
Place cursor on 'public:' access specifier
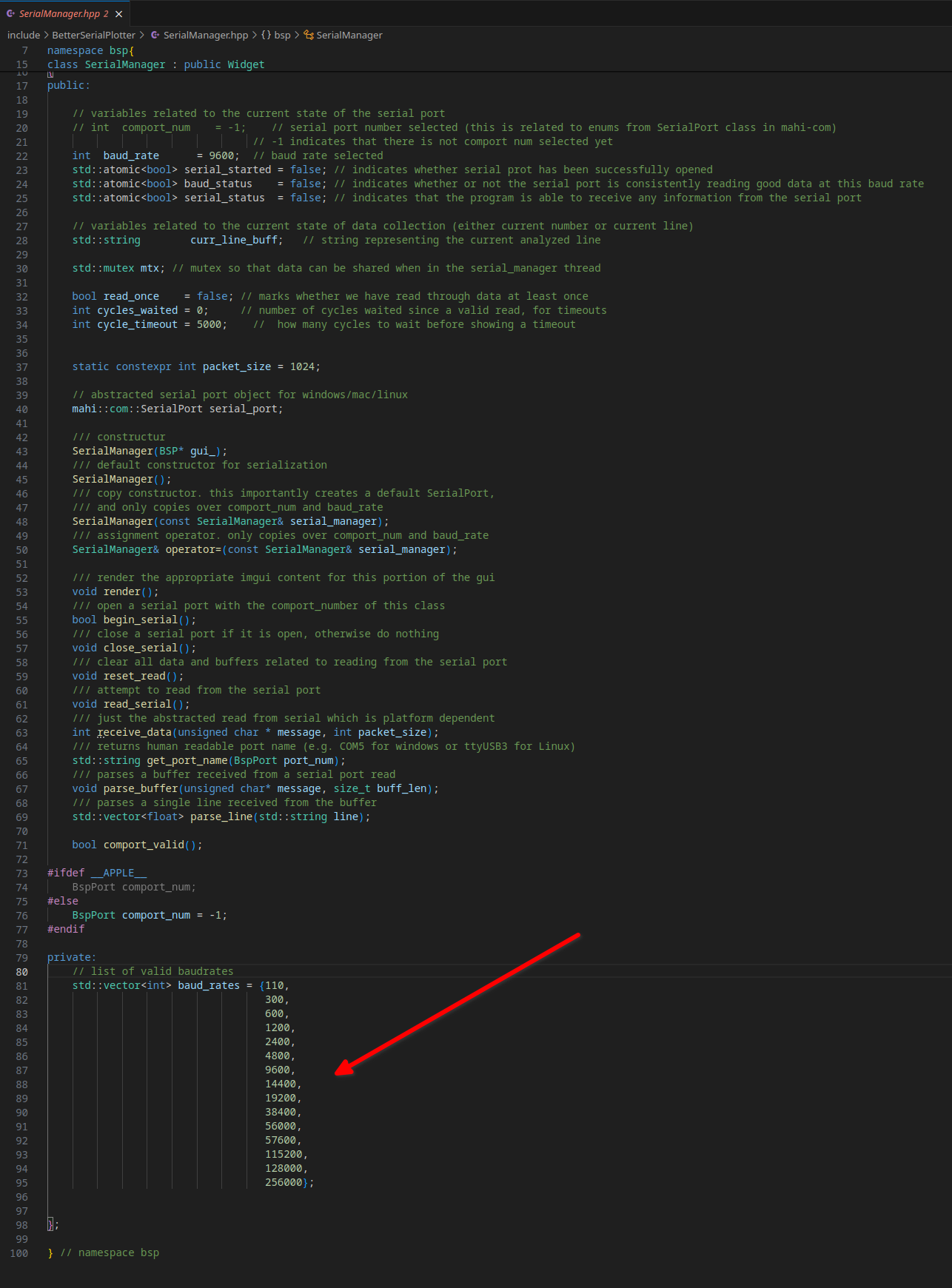coord(68,86)
